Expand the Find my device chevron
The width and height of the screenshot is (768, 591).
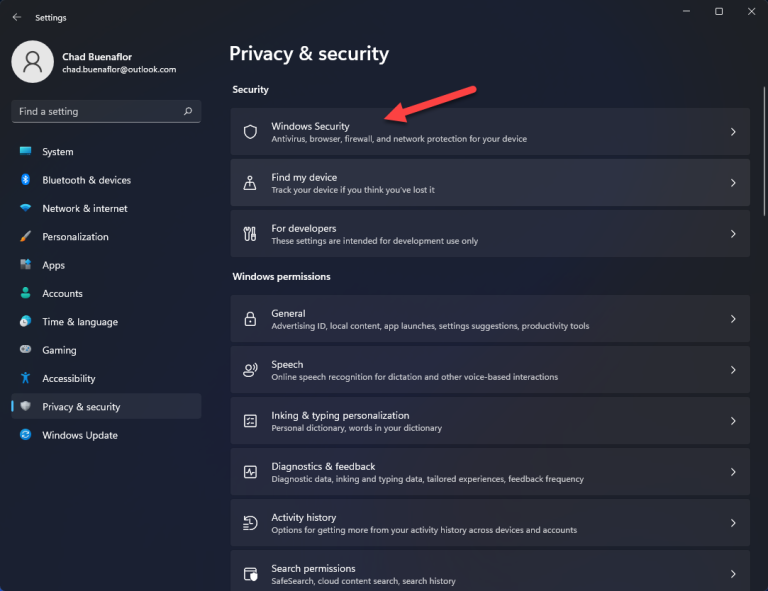[733, 183]
